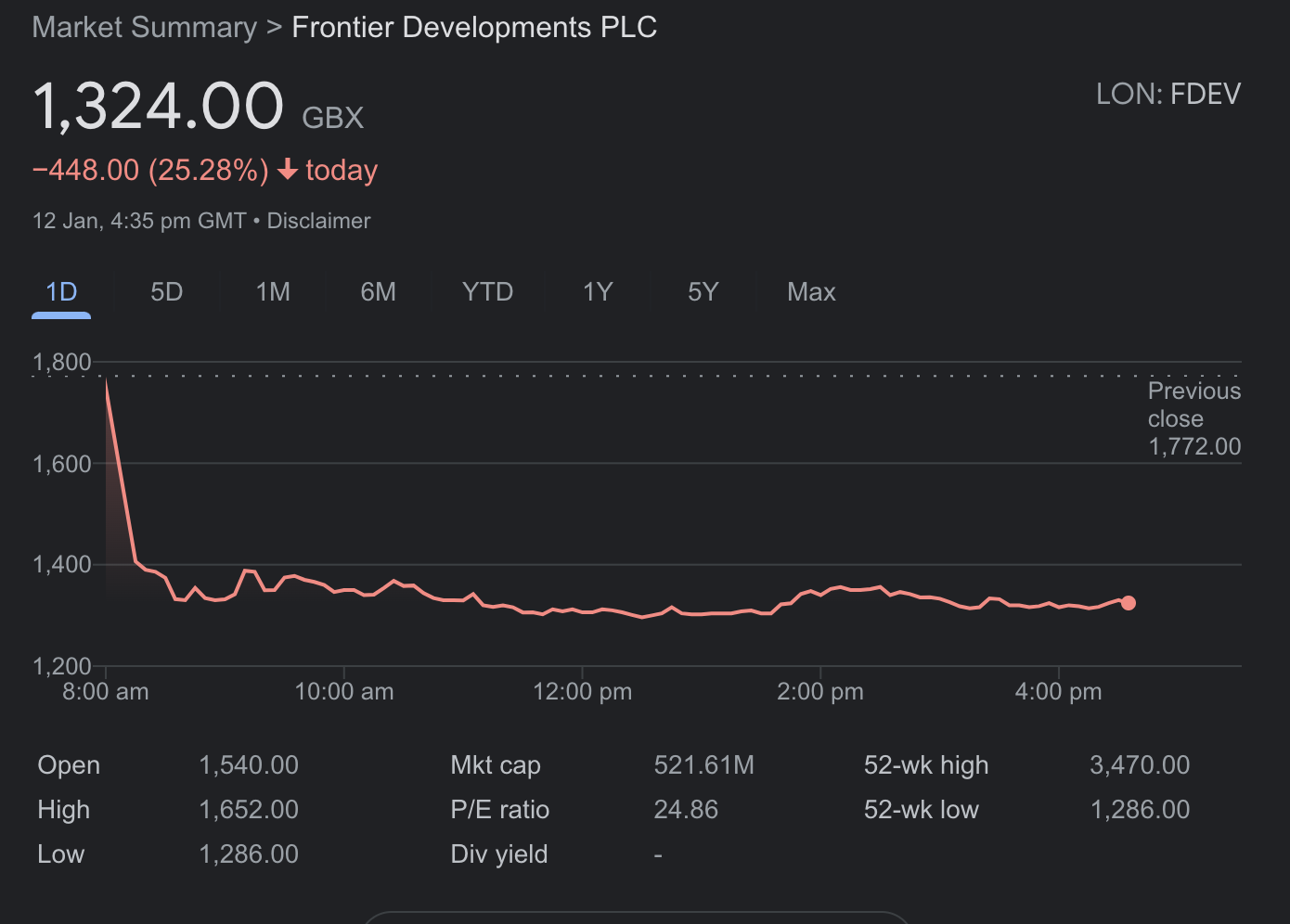
Task: Click the Market Summary breadcrumb link
Action: click(x=145, y=27)
